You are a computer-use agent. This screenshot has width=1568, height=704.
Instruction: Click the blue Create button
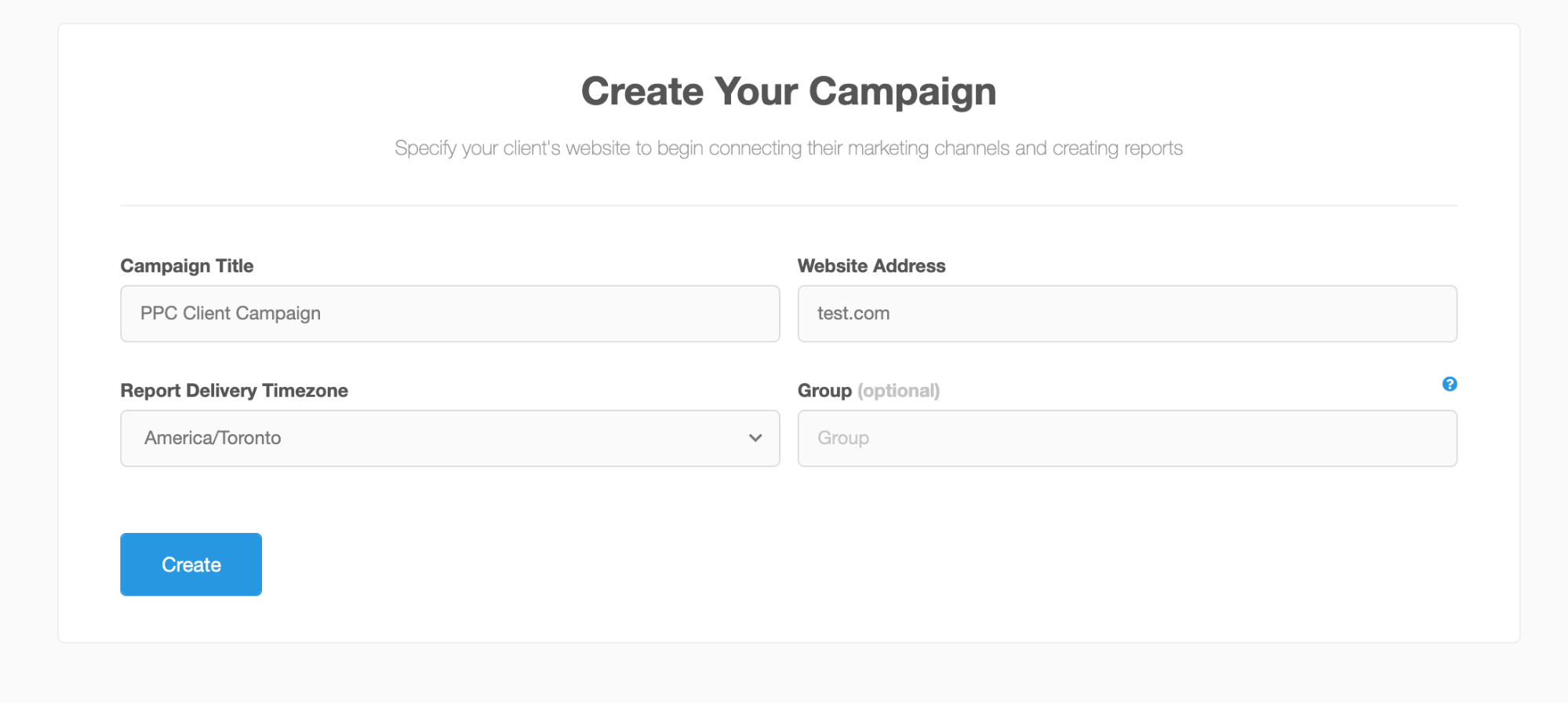(x=191, y=564)
